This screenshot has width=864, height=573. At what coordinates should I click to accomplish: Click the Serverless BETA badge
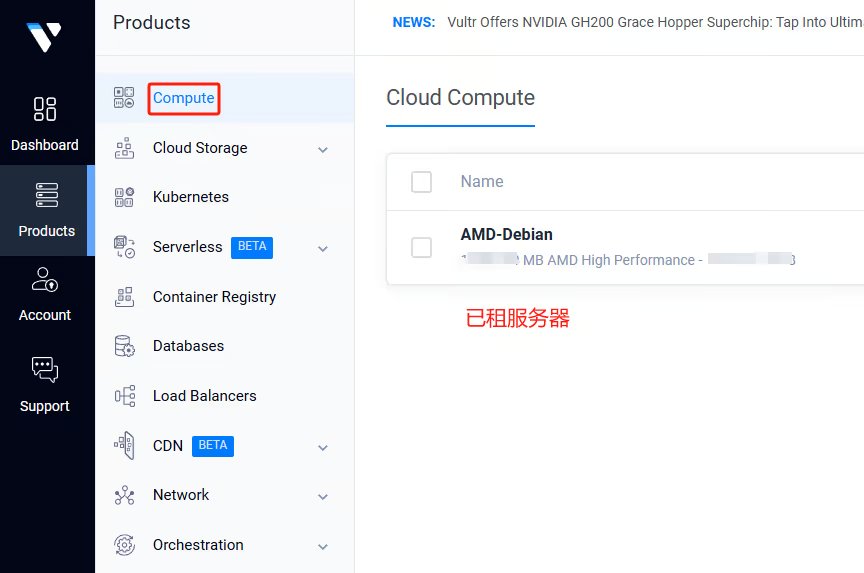click(x=252, y=247)
